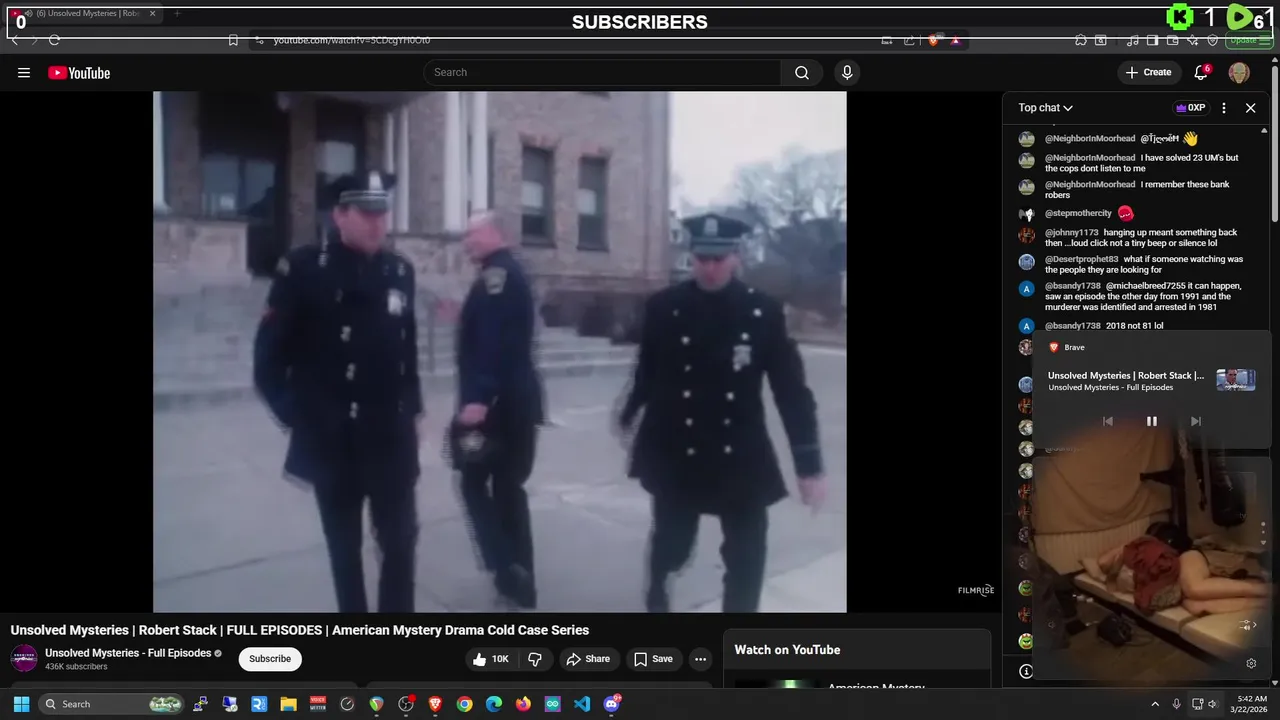This screenshot has width=1280, height=720.
Task: Open sound output chooser in quick panel
Action: 1247,625
